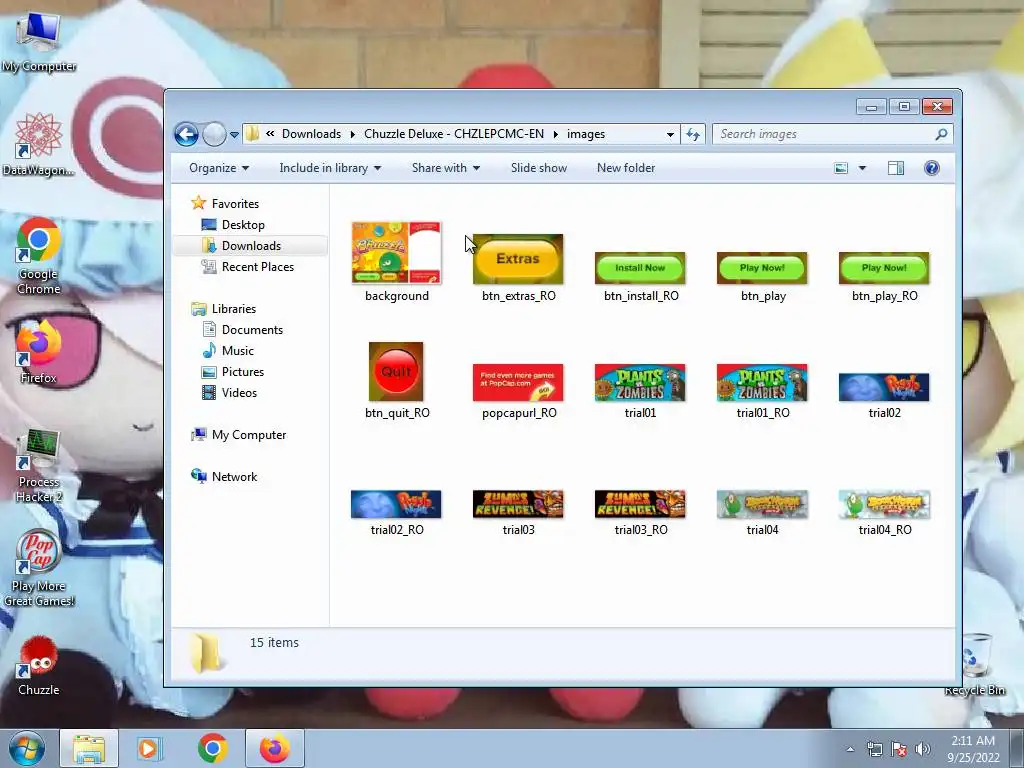1024x768 pixels.
Task: Change the view with the view icon
Action: (x=841, y=168)
